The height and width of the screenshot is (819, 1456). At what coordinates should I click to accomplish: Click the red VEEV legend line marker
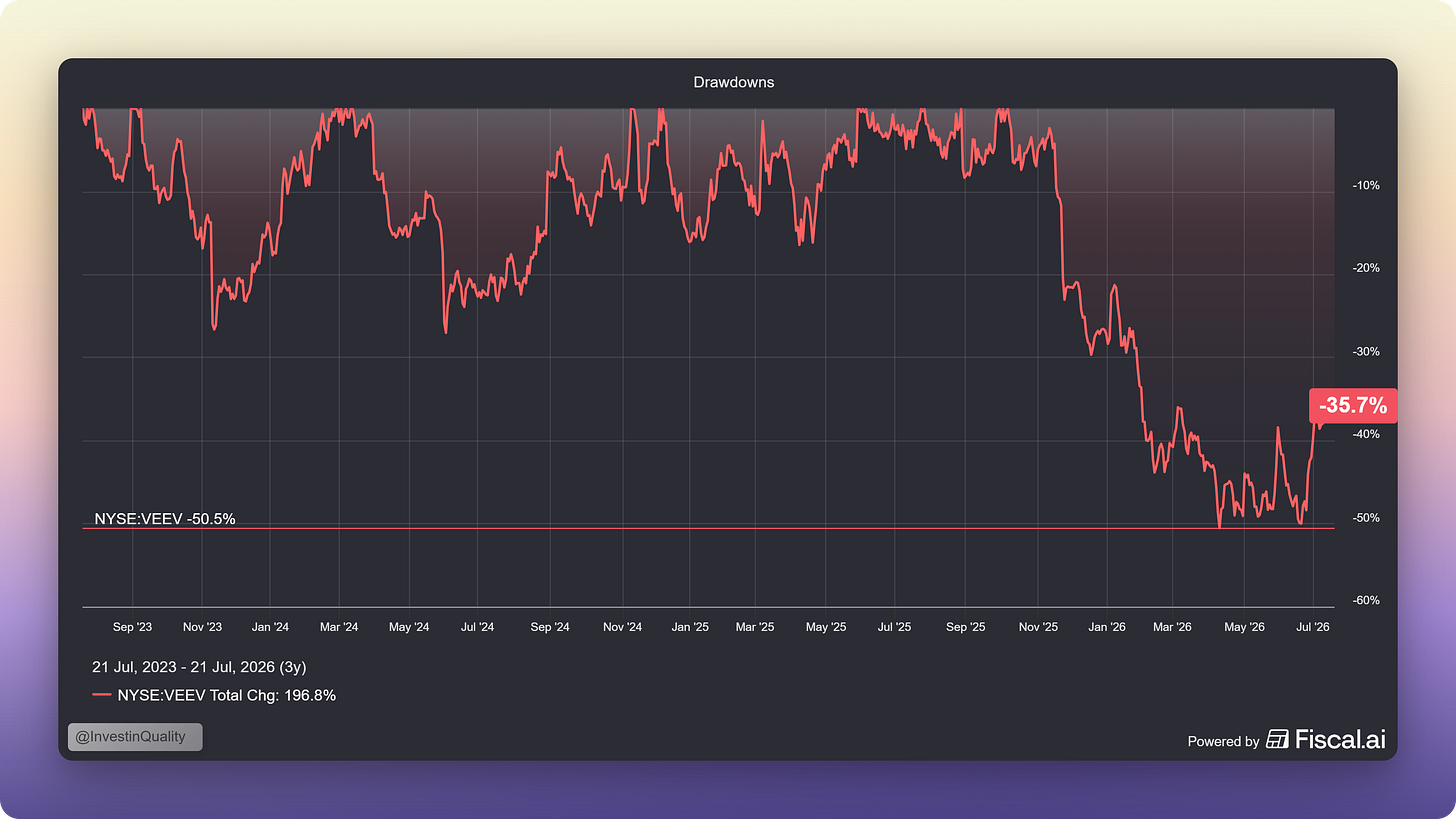(x=101, y=695)
